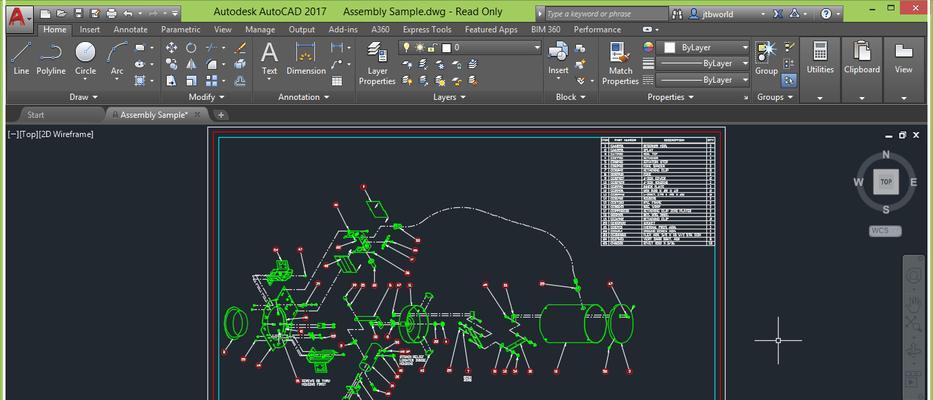The image size is (933, 400).
Task: Switch to the Insert ribbon tab
Action: [90, 29]
